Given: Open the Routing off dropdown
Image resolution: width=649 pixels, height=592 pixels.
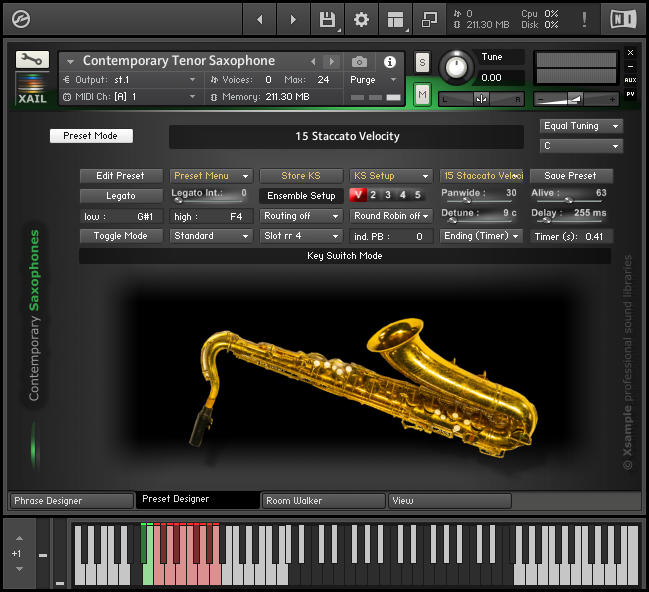Looking at the screenshot, I should (301, 216).
